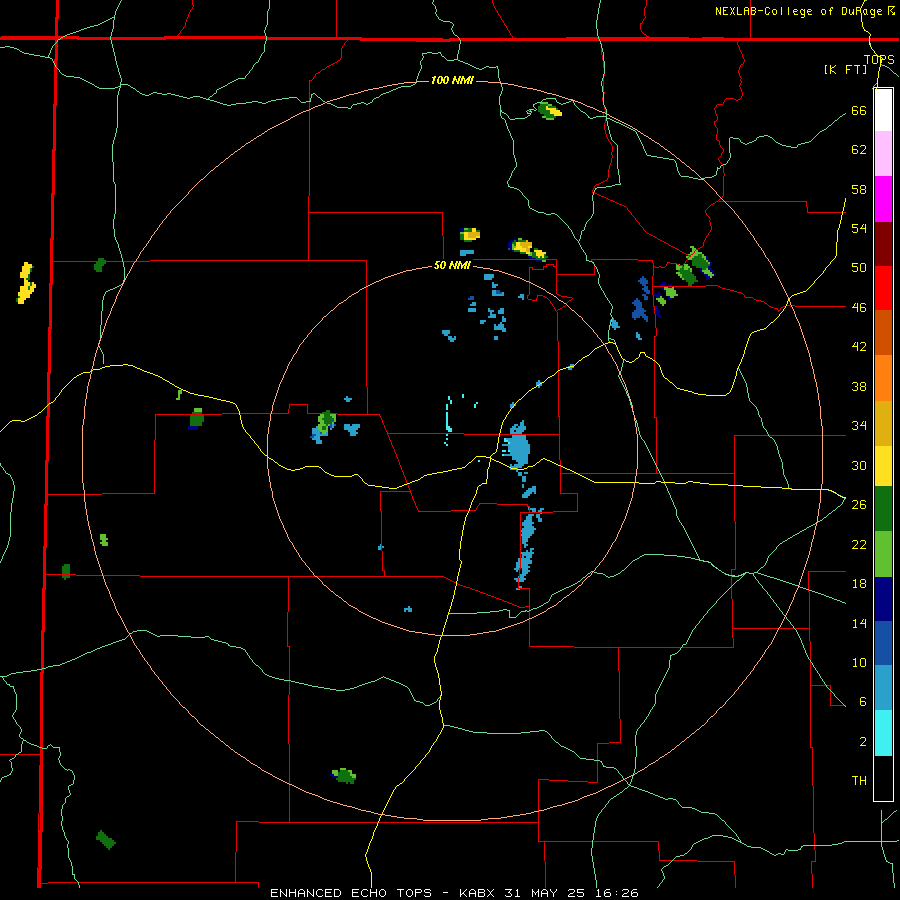Click the yellow swatch at 30-34
The height and width of the screenshot is (900, 900).
883,466
